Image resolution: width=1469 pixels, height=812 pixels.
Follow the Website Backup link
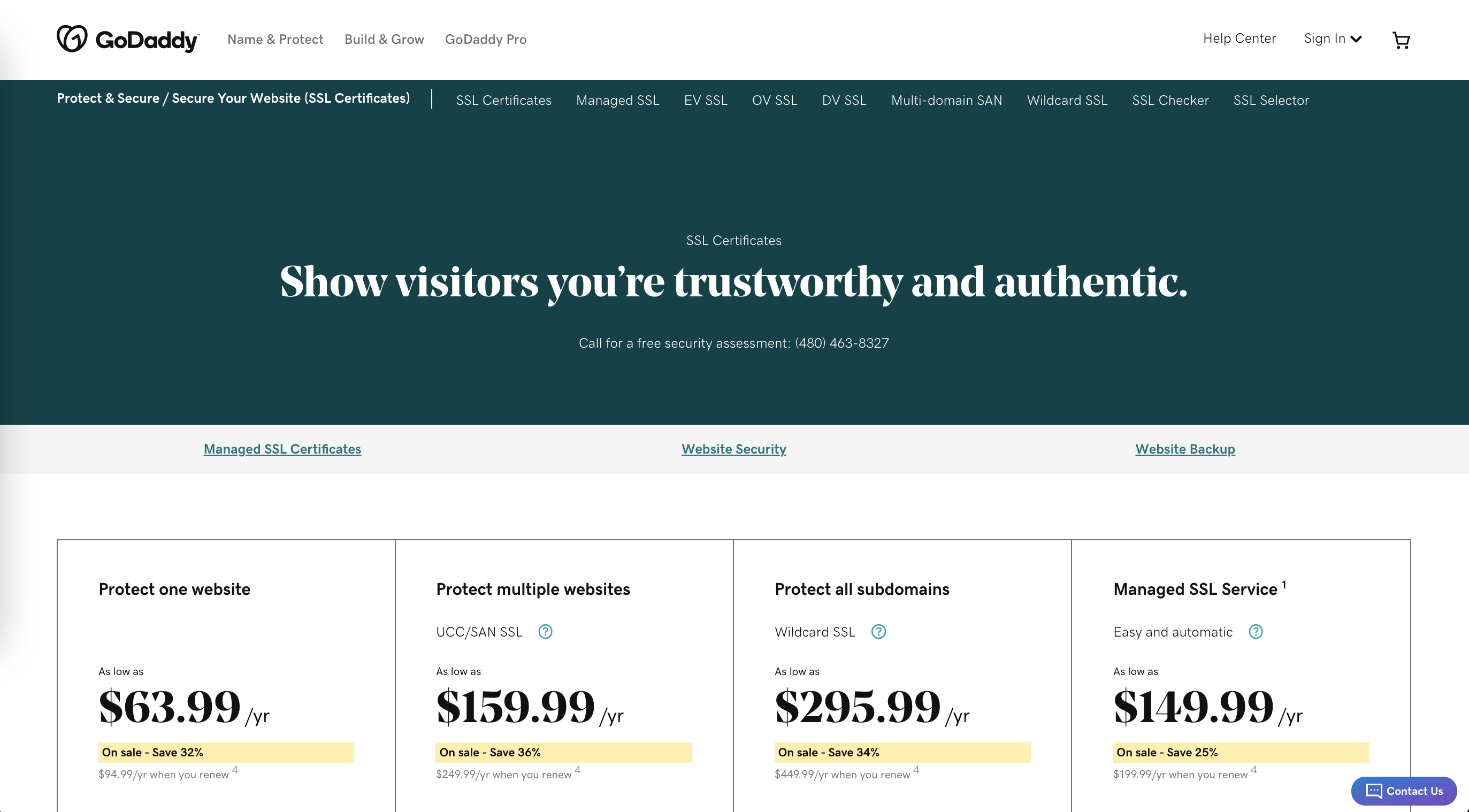click(x=1185, y=449)
